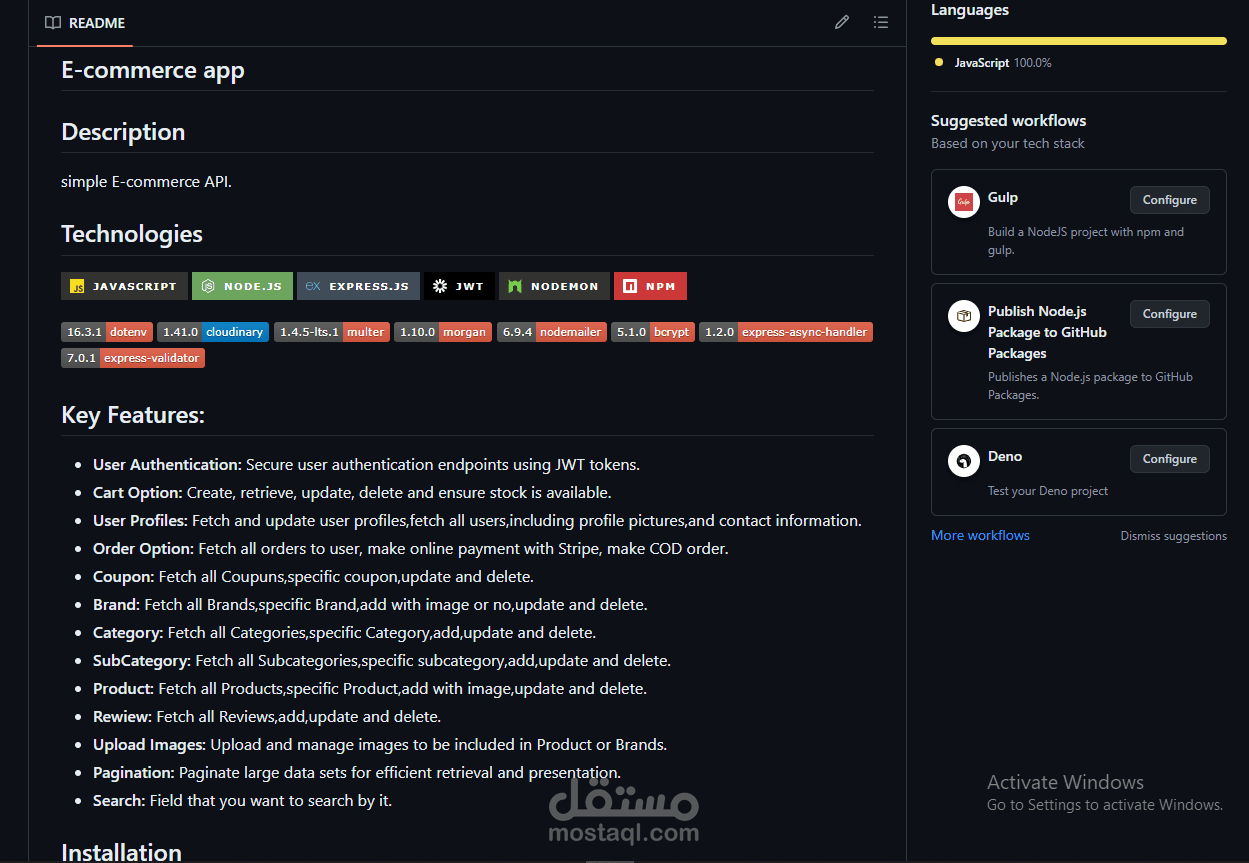Click the Description heading
1249x863 pixels.
pos(123,132)
